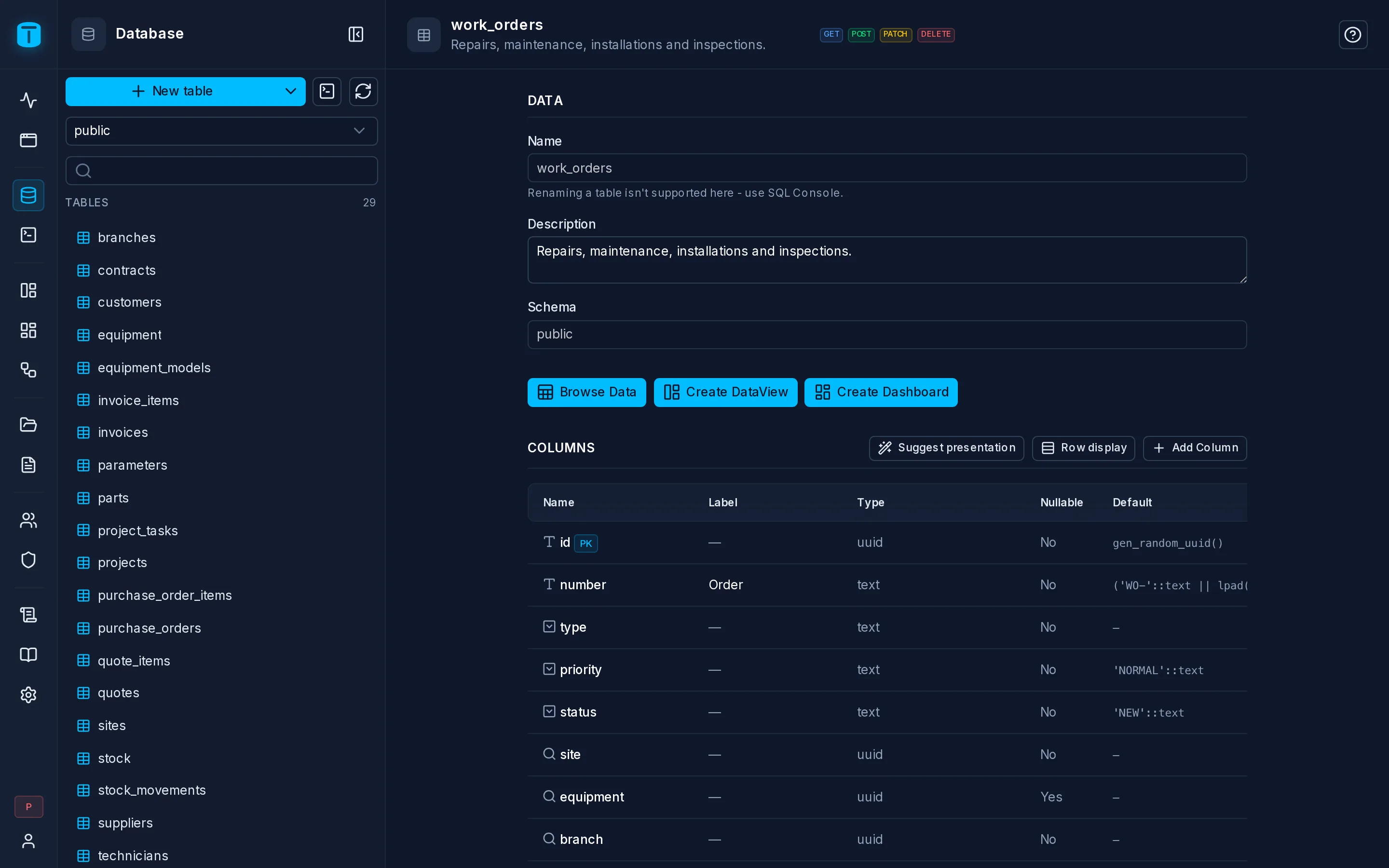Open the help question mark icon

(x=1353, y=35)
